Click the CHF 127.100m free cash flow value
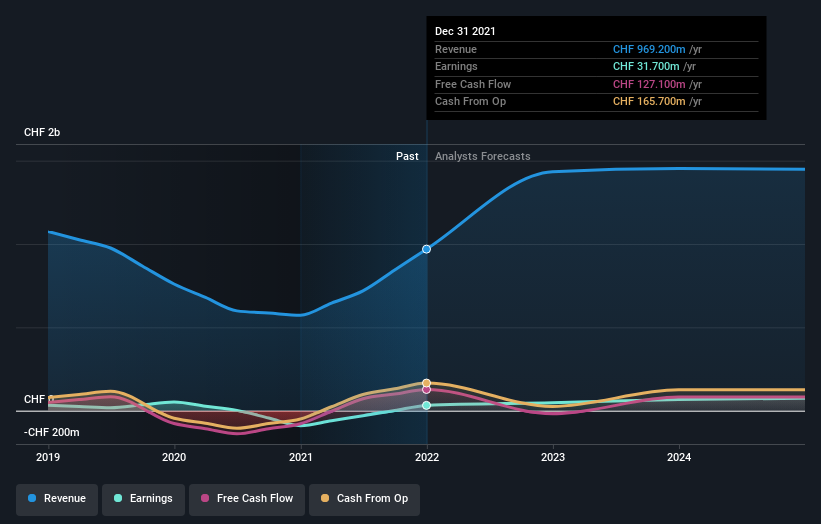The width and height of the screenshot is (821, 524). (x=649, y=84)
